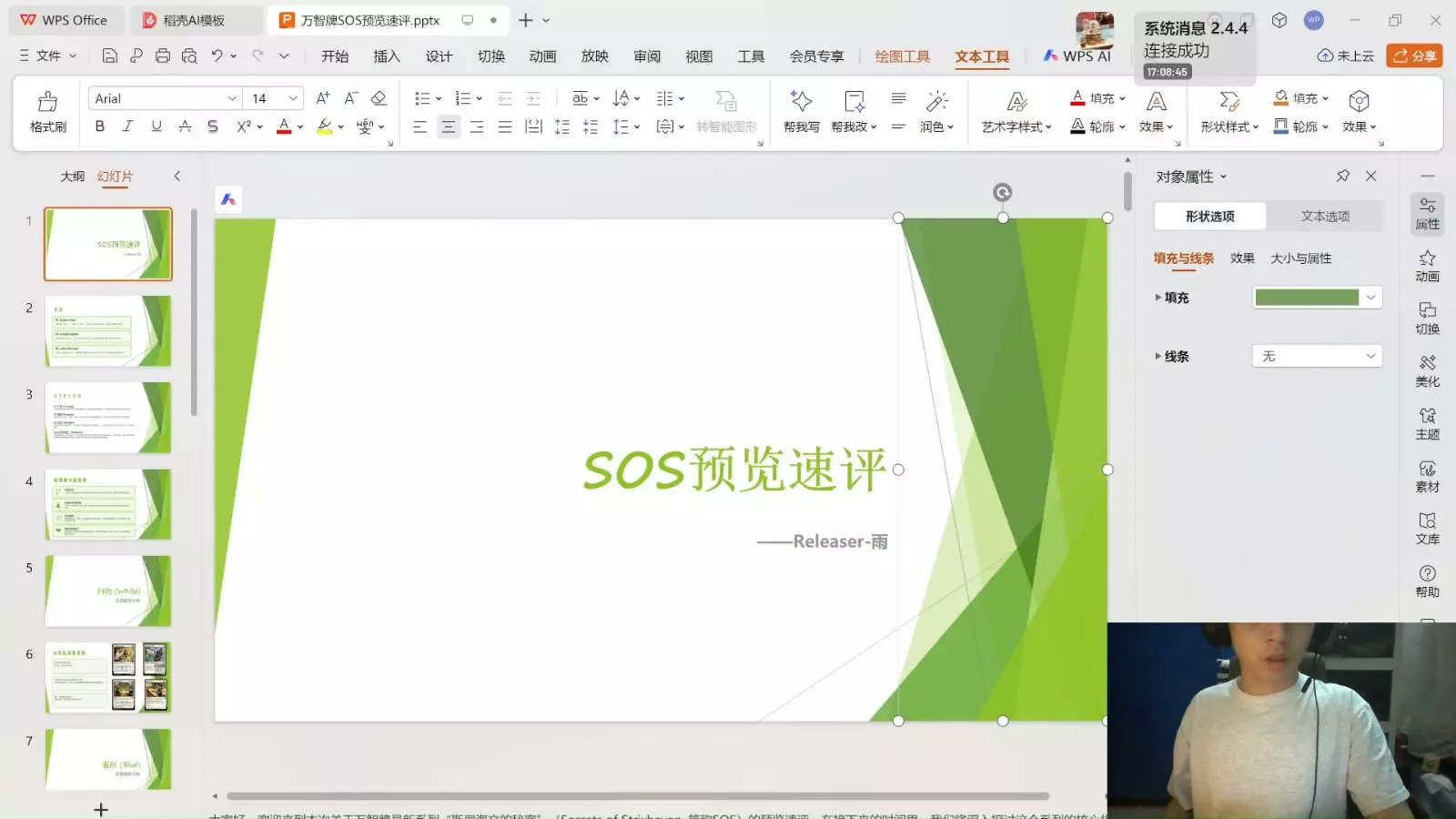Open the 美化 beautify side panel
Viewport: 1456px width, 819px height.
pos(1428,371)
